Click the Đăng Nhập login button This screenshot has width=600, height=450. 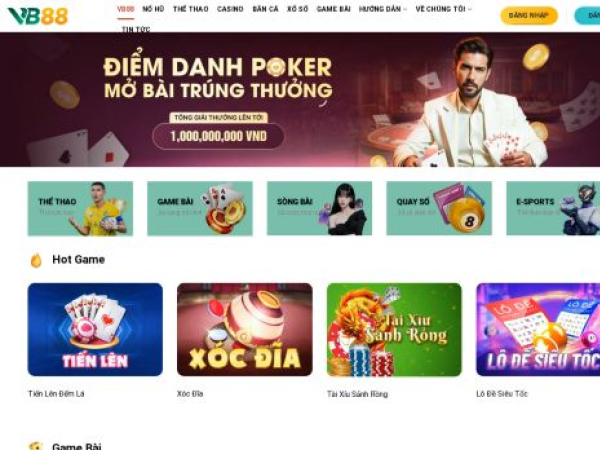click(x=529, y=16)
